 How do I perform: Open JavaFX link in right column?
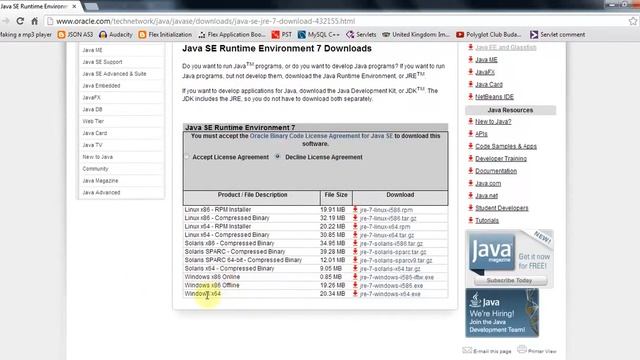[x=485, y=72]
